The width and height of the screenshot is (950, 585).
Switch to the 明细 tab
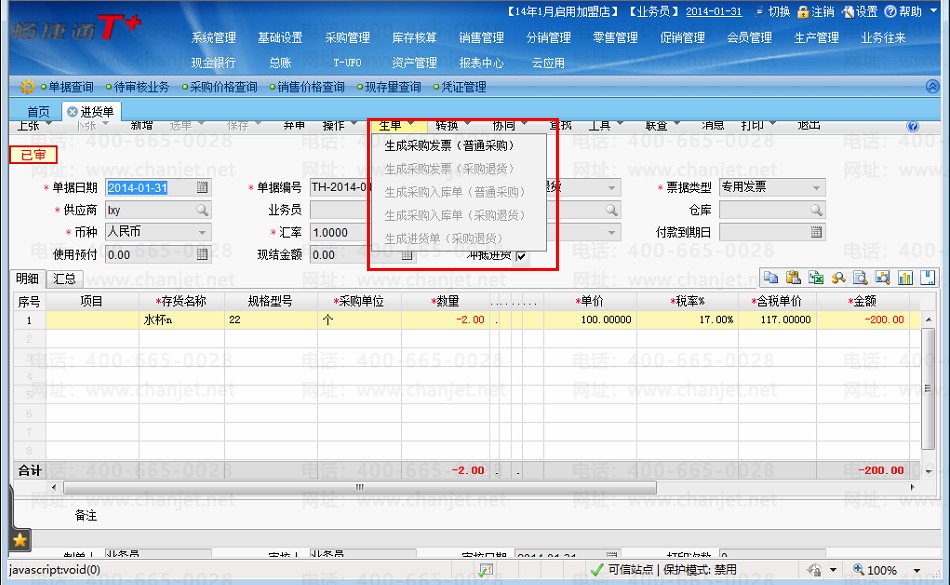27,279
